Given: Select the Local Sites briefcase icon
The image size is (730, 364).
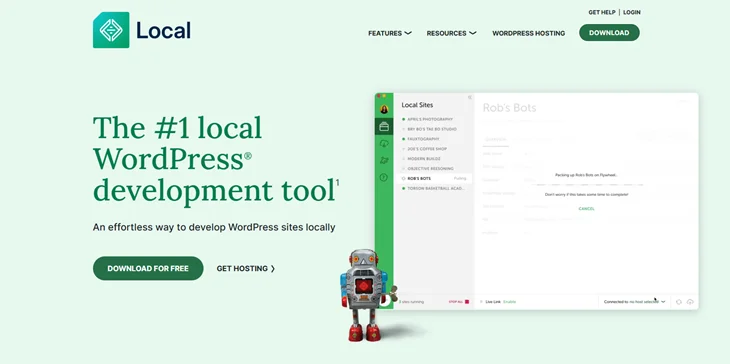Looking at the screenshot, I should click(x=384, y=126).
